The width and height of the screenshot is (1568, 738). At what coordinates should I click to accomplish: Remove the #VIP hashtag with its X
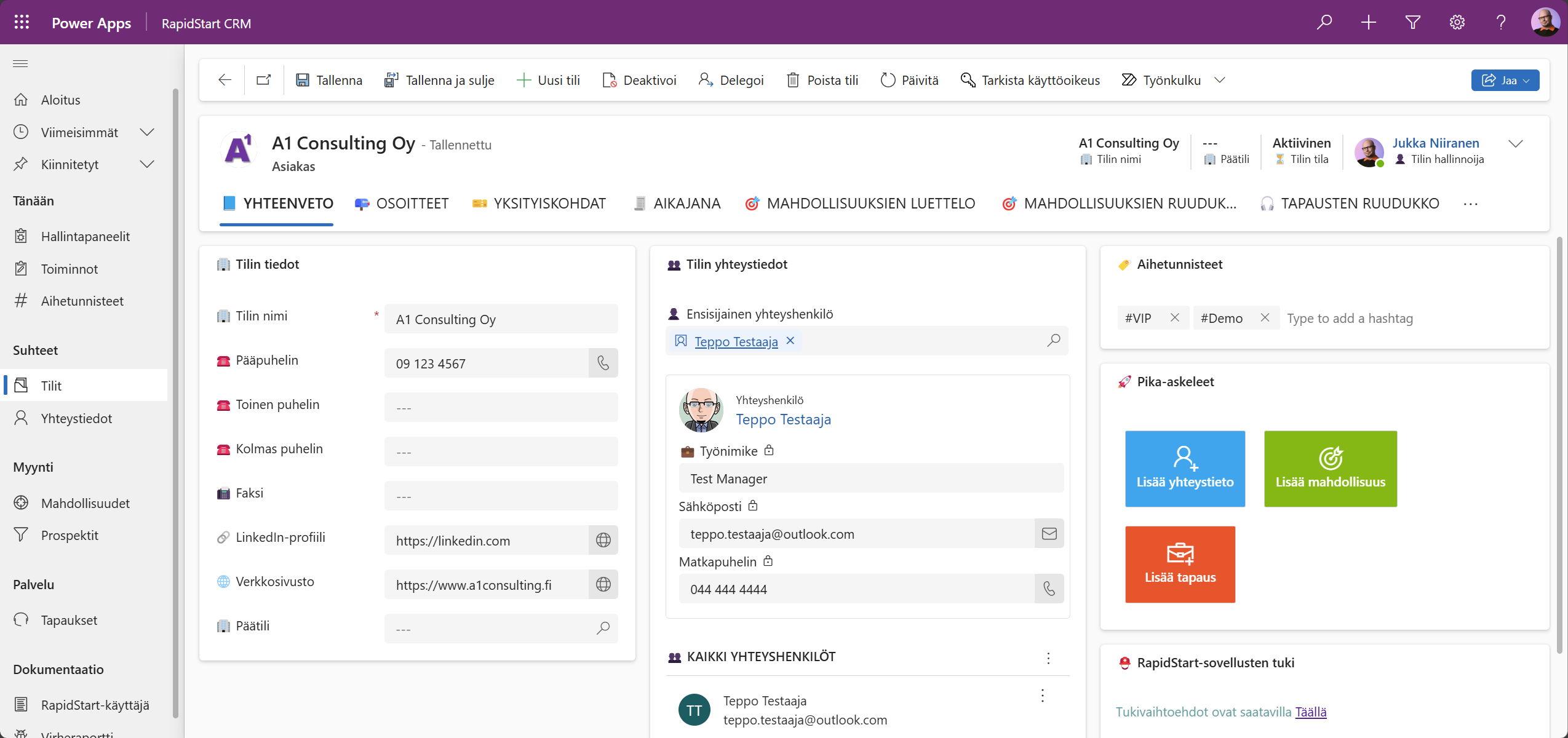point(1174,317)
